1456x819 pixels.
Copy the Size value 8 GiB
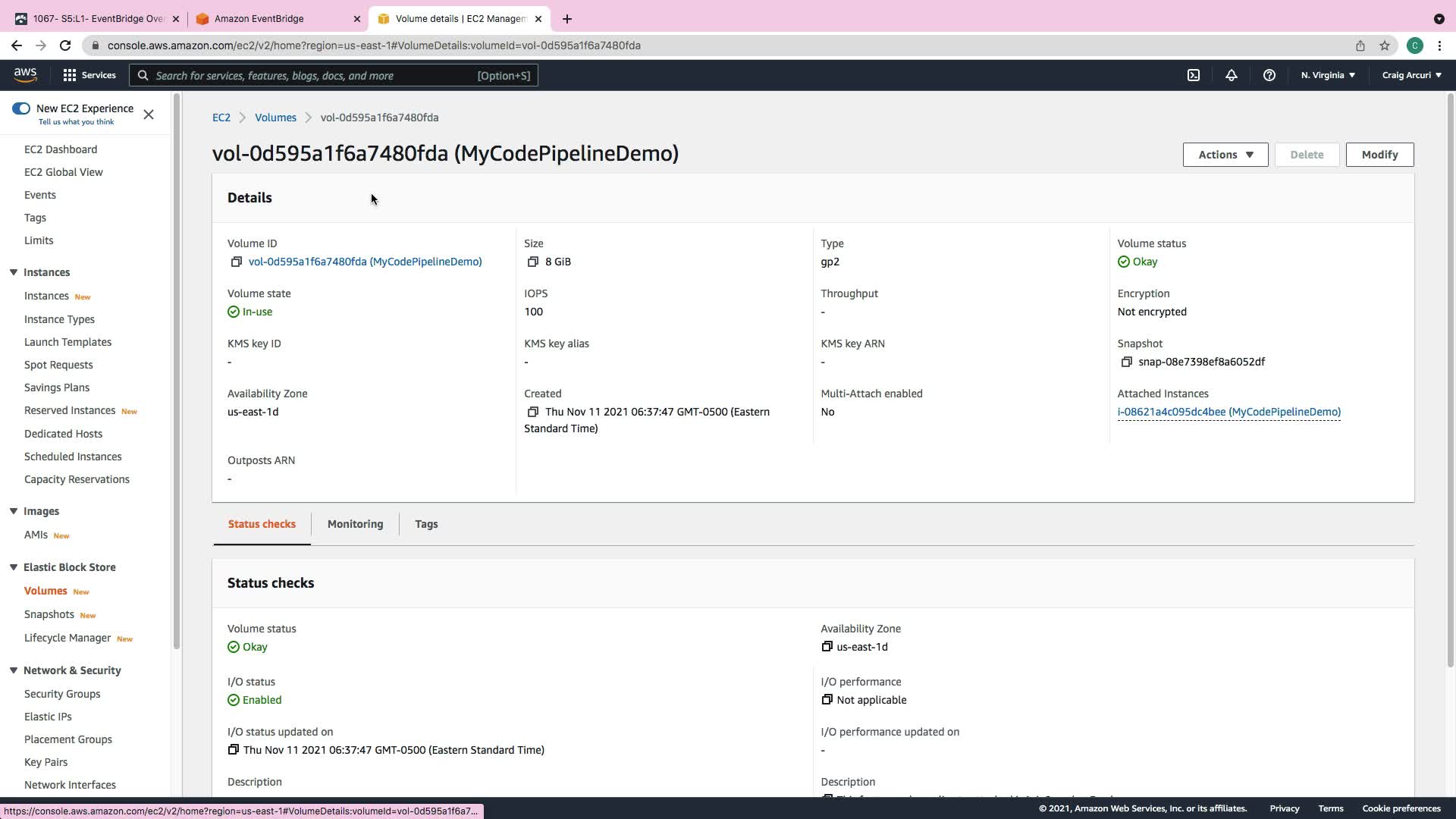point(532,262)
